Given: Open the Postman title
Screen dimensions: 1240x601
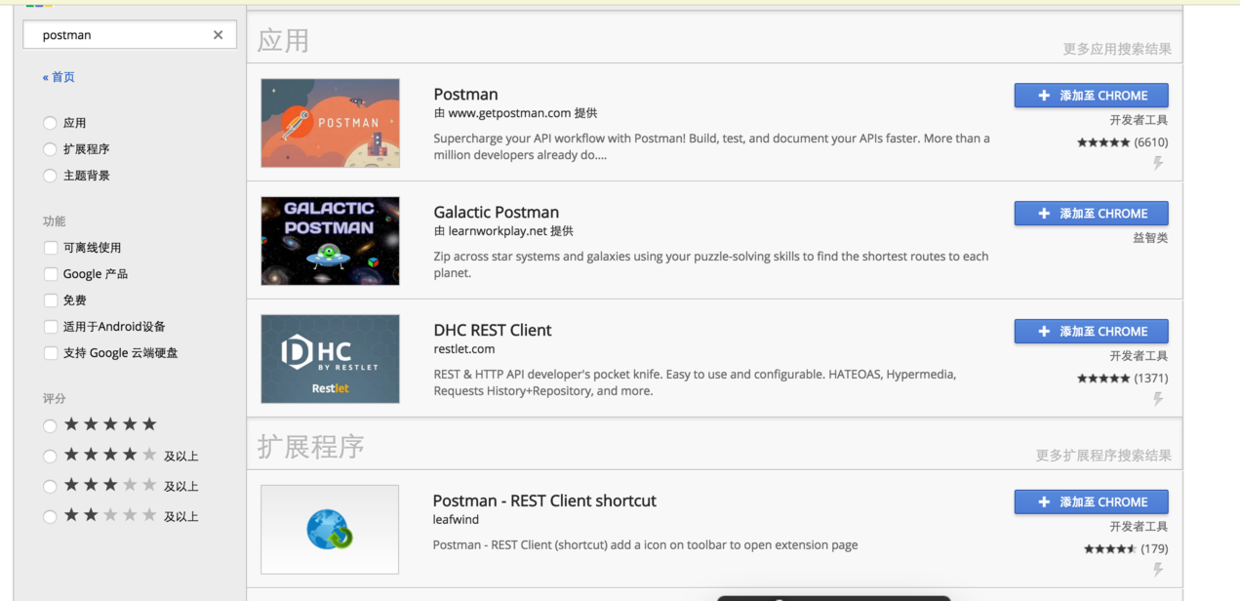Looking at the screenshot, I should click(465, 94).
